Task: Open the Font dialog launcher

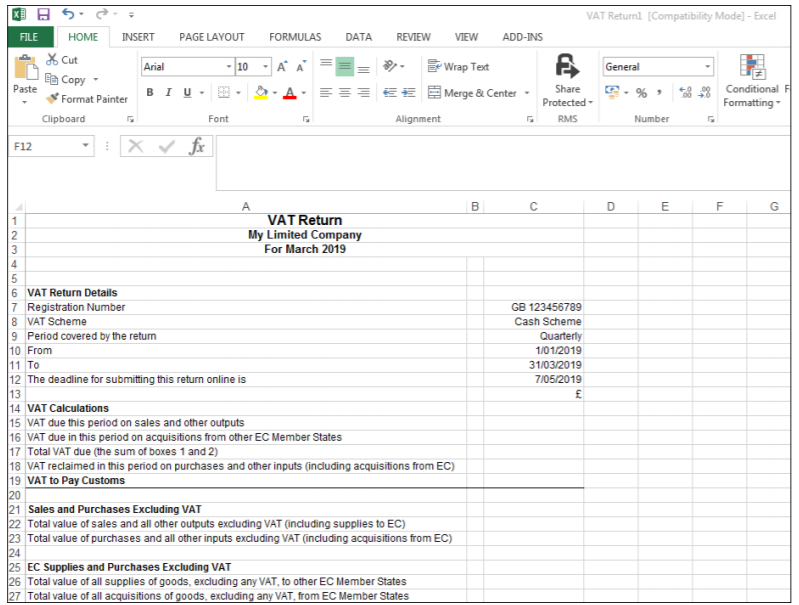Action: pos(306,119)
